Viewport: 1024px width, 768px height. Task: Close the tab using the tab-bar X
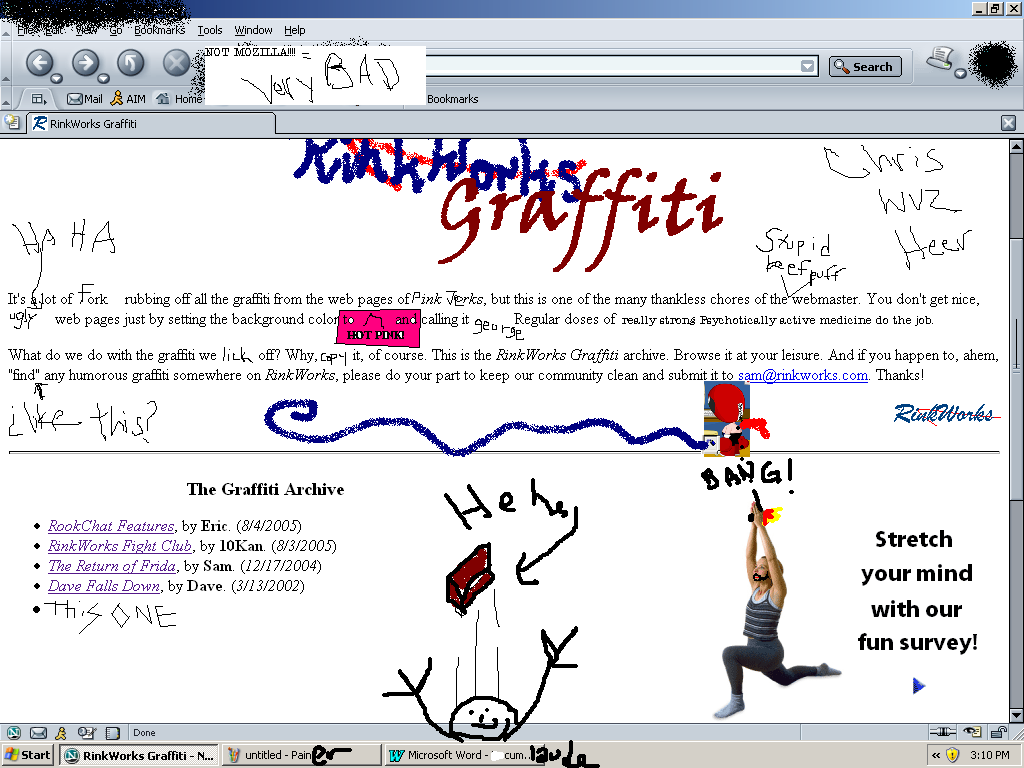[x=1008, y=123]
